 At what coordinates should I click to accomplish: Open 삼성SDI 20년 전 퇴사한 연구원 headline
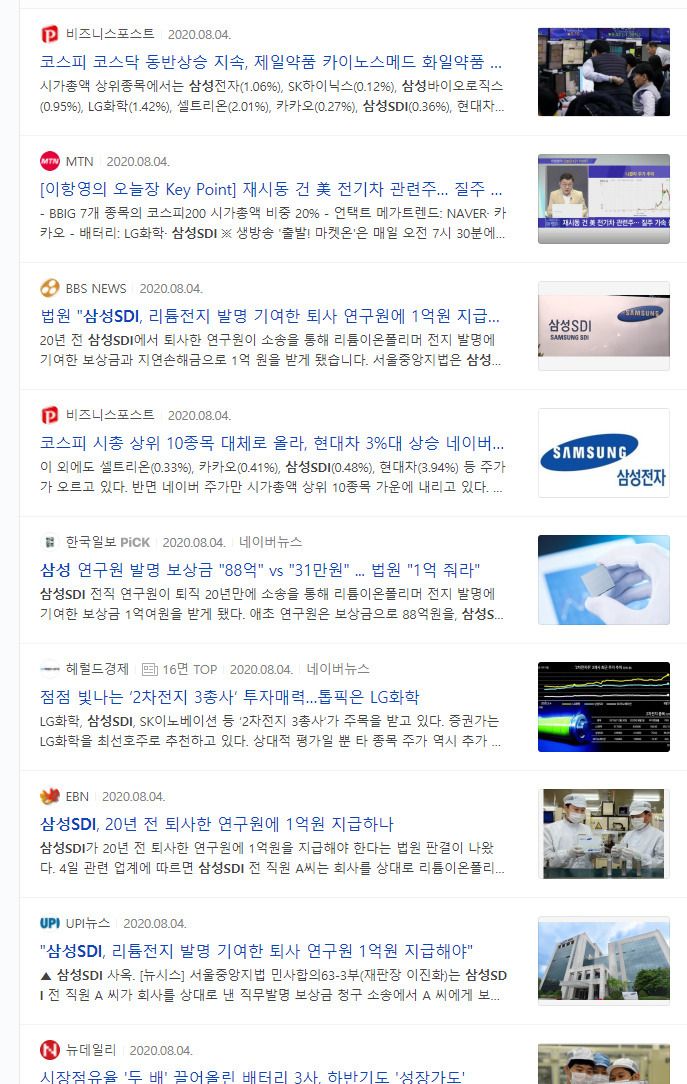pos(216,824)
